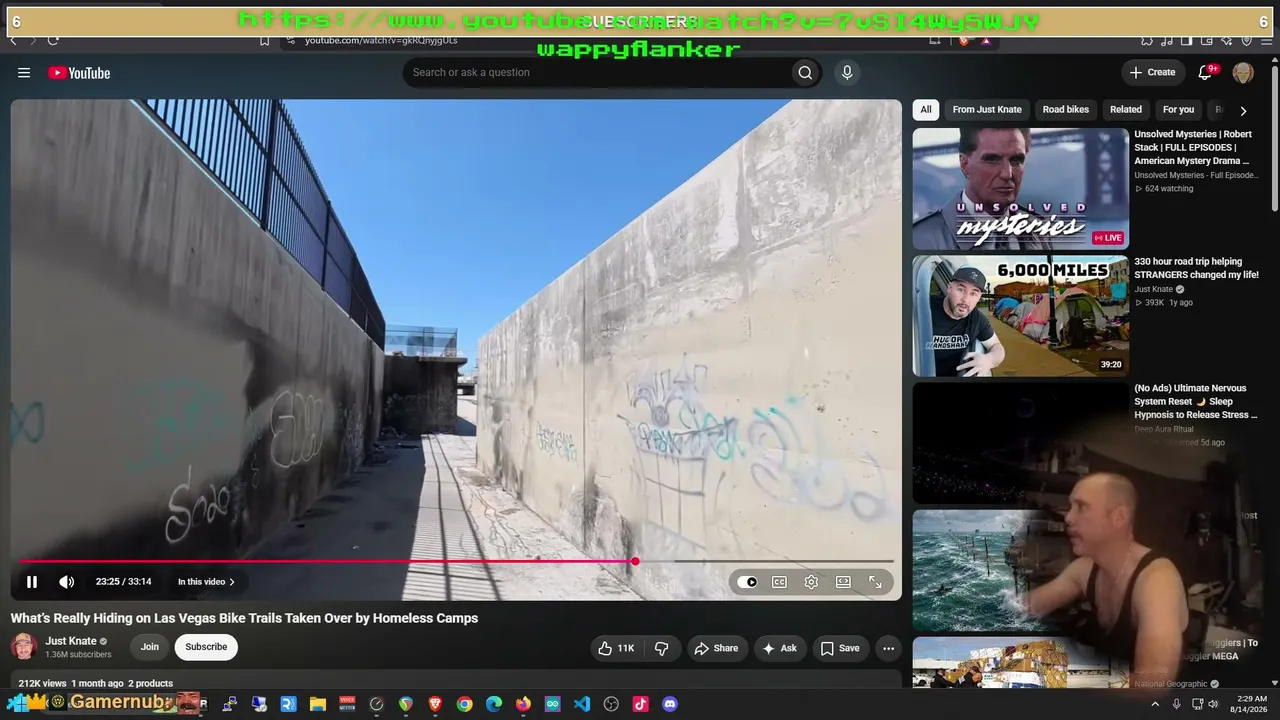Launch Google Chrome from the taskbar

tap(464, 704)
